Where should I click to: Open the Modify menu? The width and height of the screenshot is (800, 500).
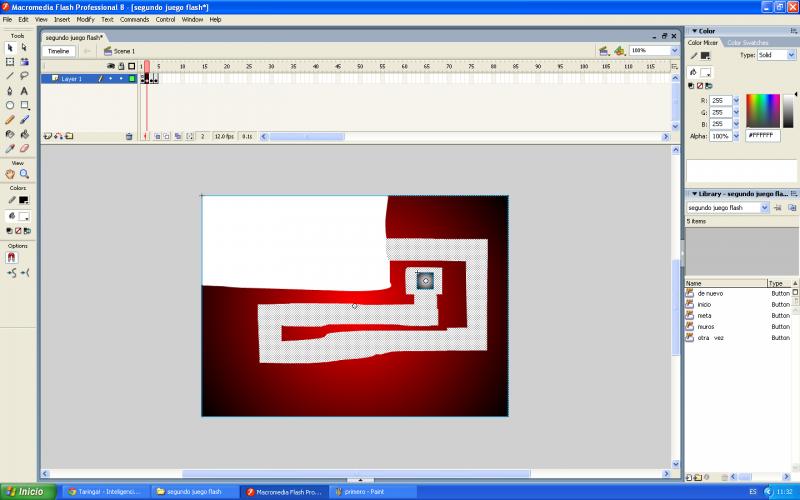pos(85,19)
